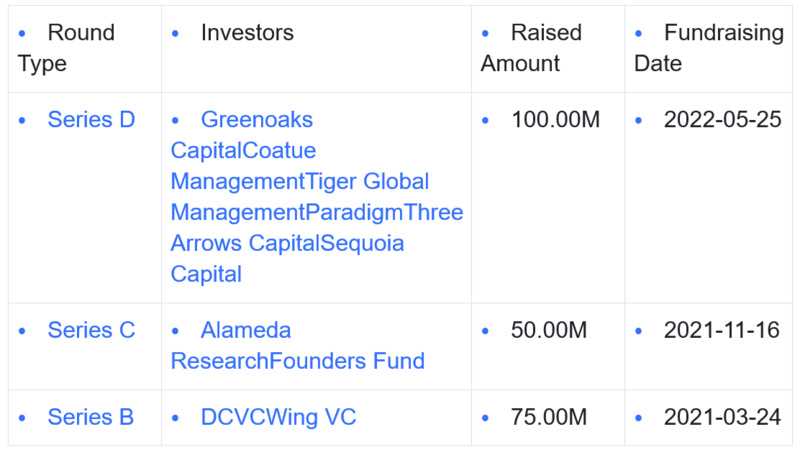
Task: Open the Sequoia Capital investor link
Action: tap(362, 243)
